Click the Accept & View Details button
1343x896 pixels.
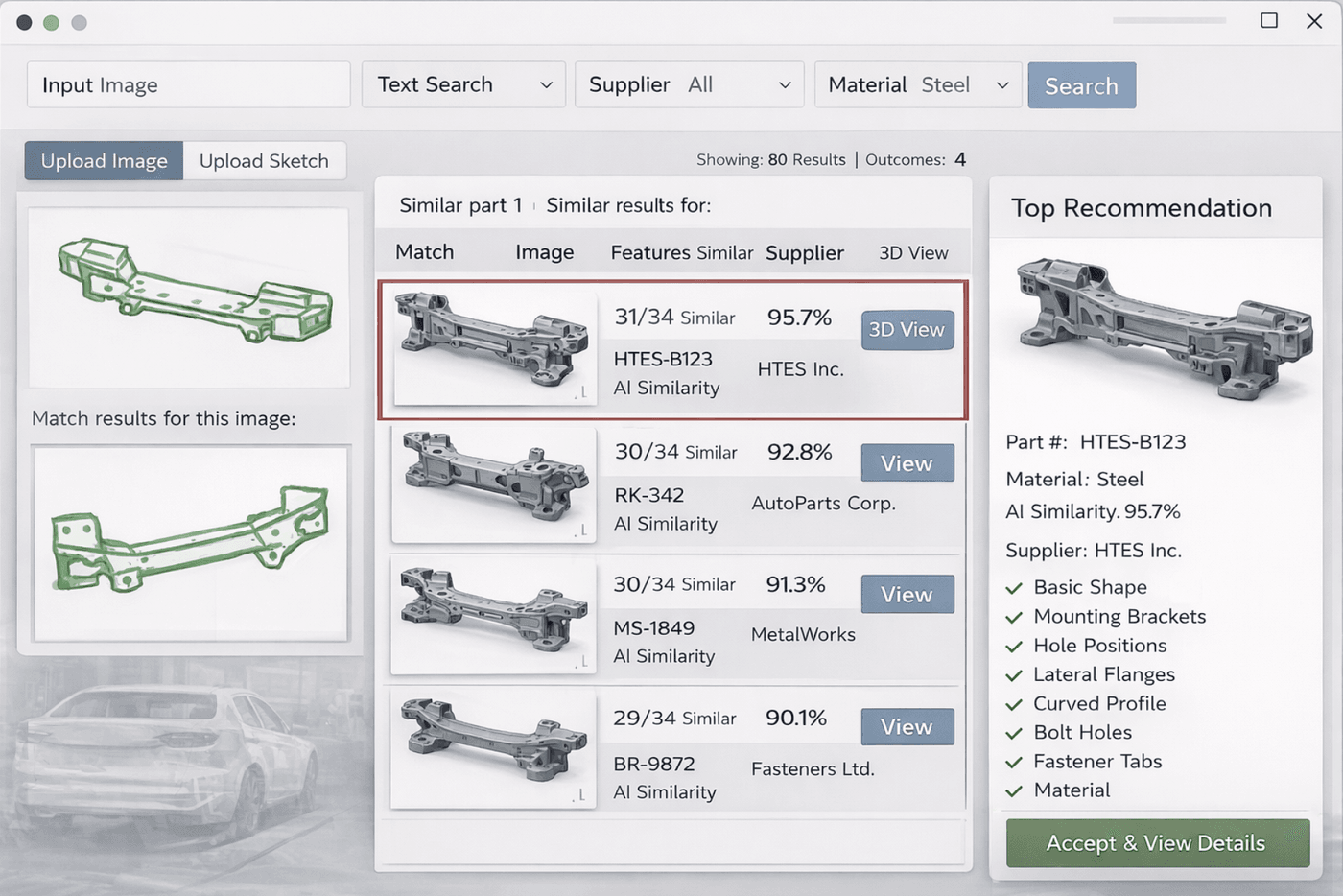coord(1158,843)
